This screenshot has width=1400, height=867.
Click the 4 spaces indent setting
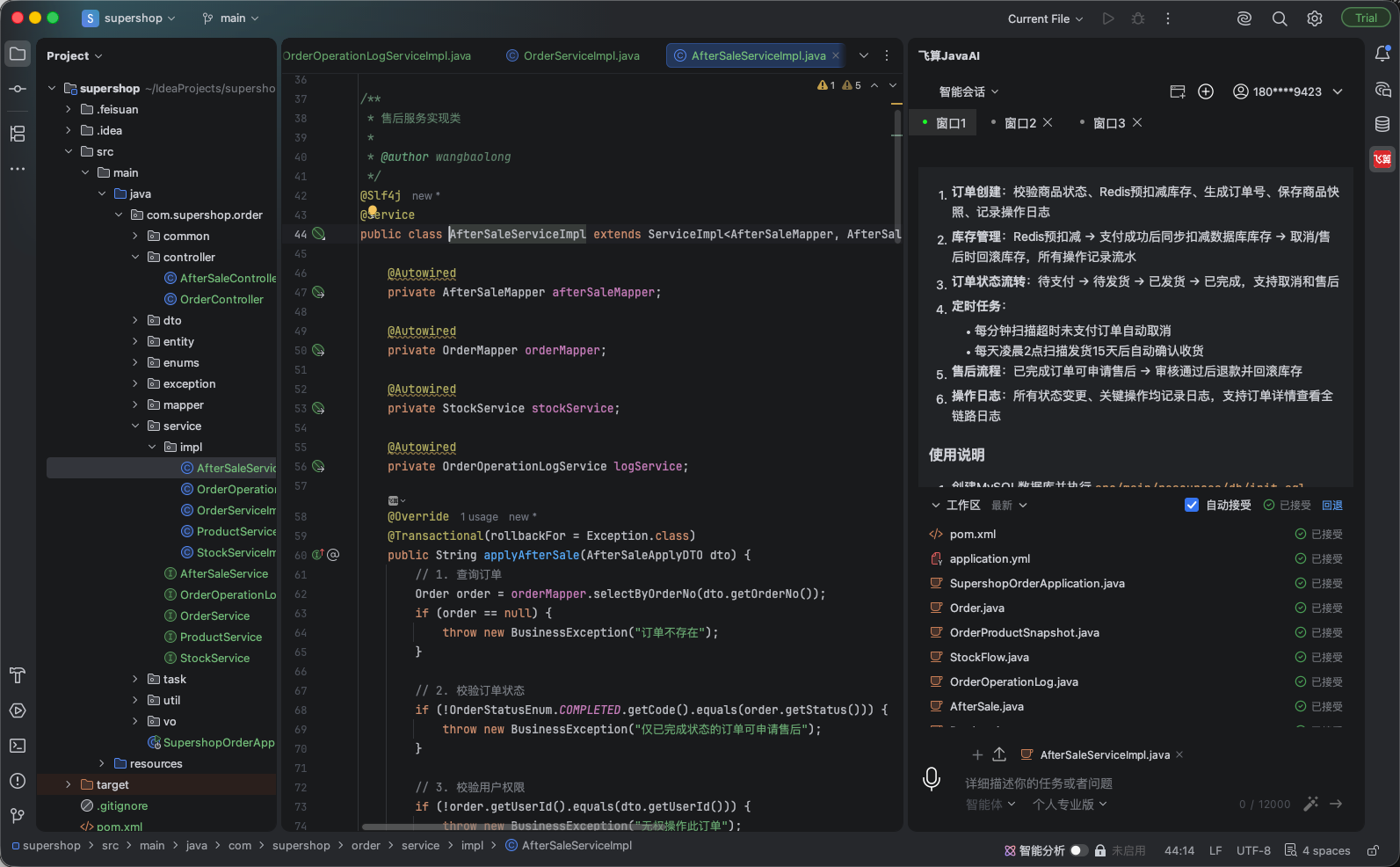click(x=1317, y=850)
